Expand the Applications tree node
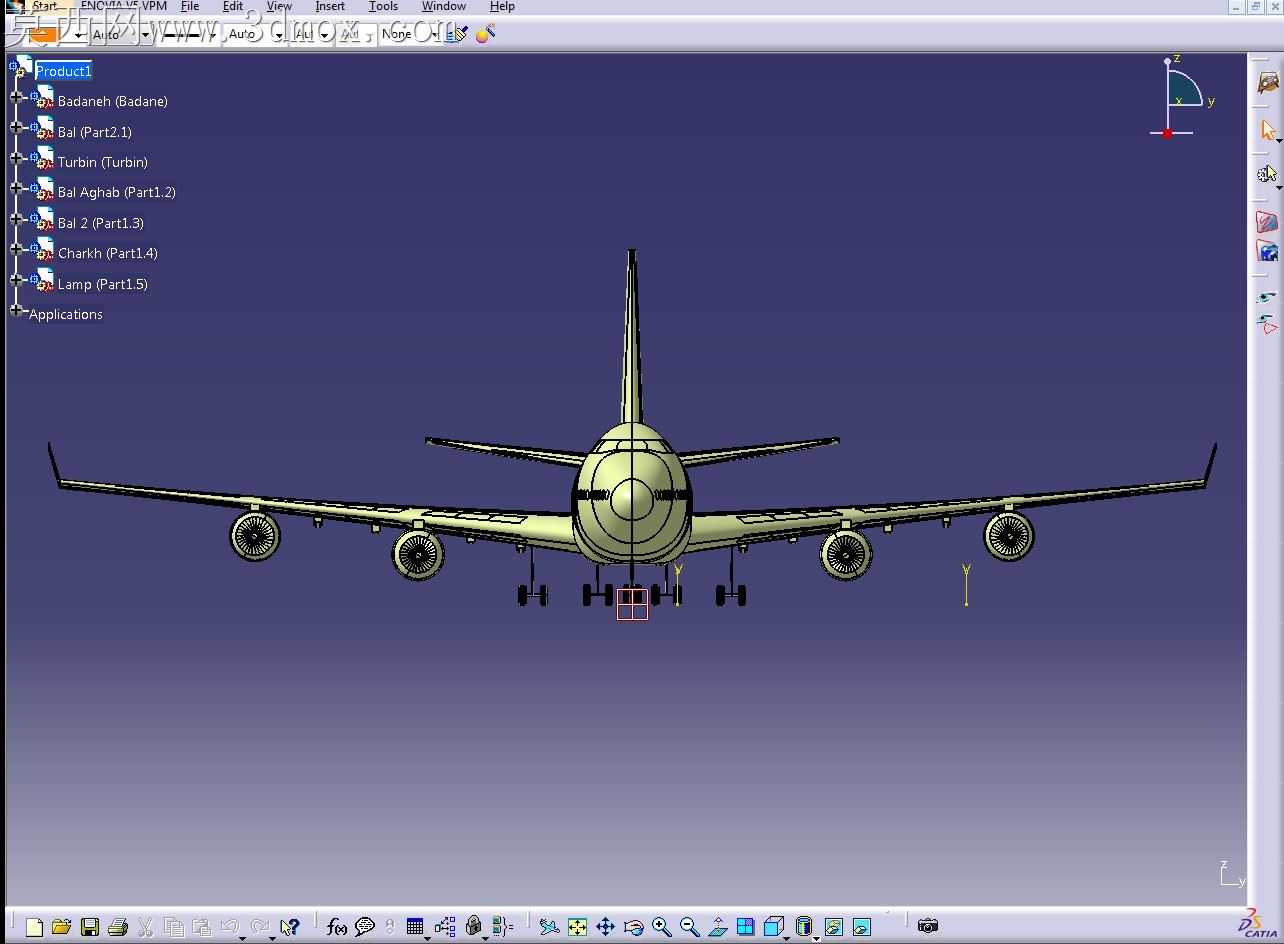 coord(16,311)
